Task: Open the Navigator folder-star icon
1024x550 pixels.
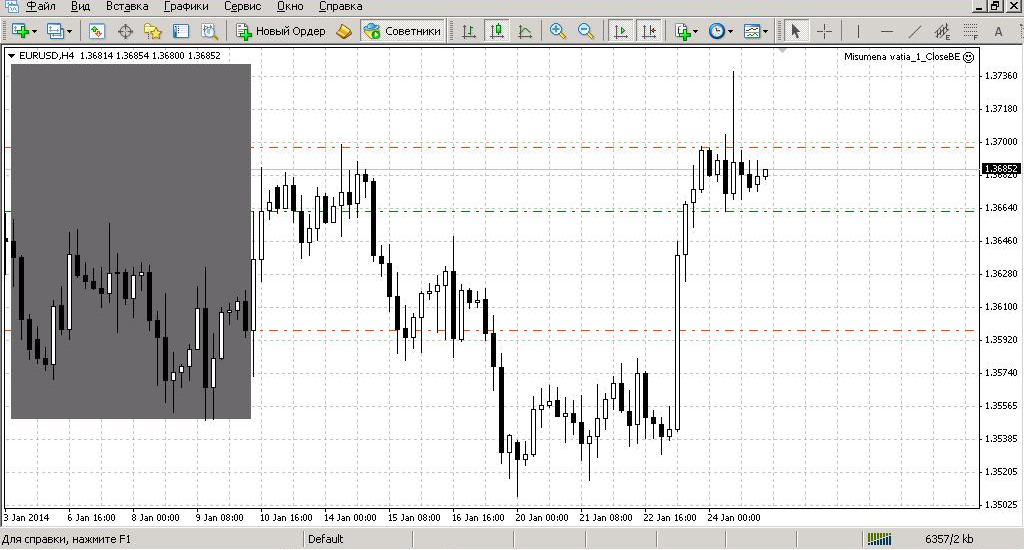Action: [x=153, y=31]
